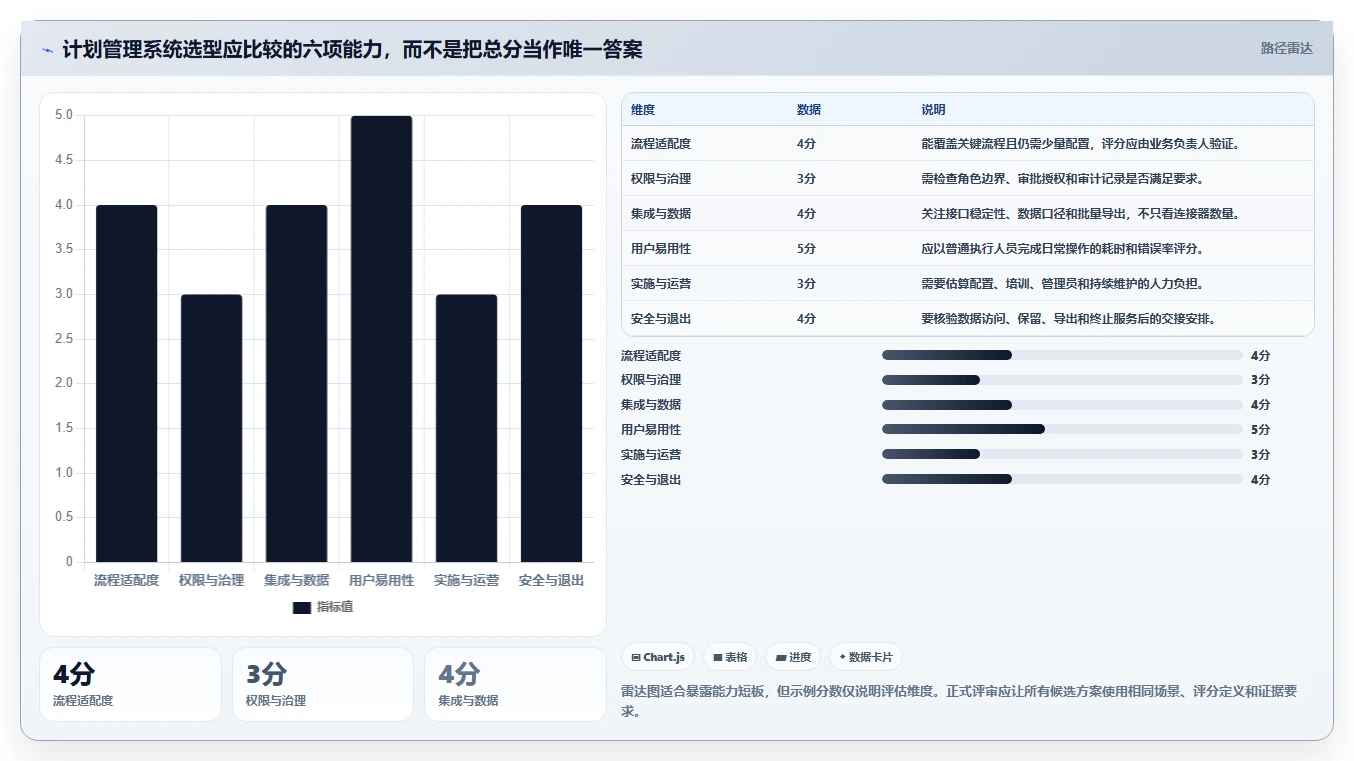Click the description starting with 应以普通执行人员
This screenshot has height=761, width=1354.
pos(1062,249)
